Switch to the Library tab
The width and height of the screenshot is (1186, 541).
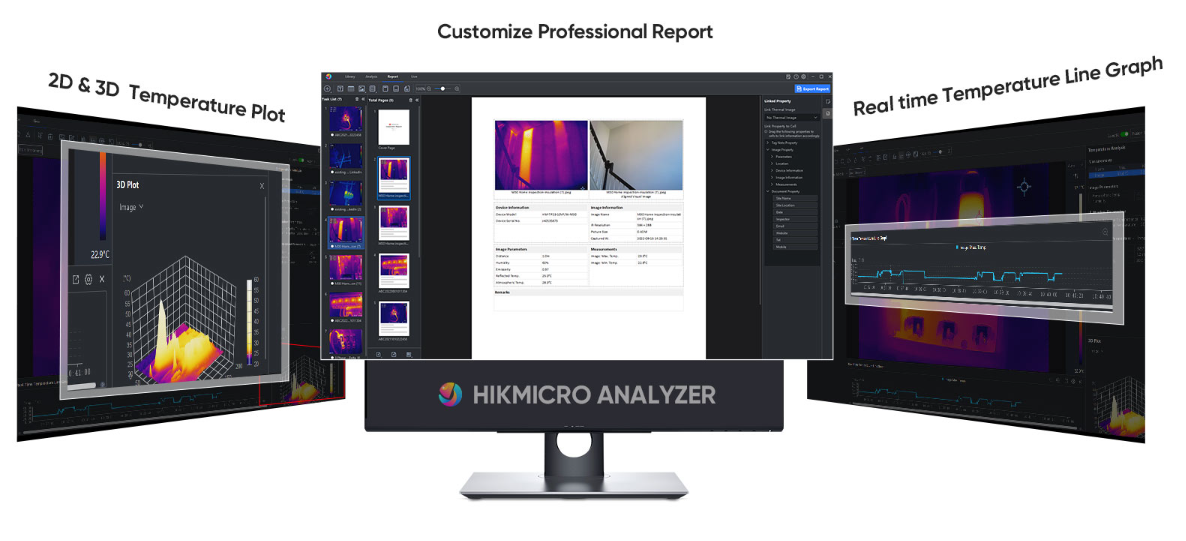pyautogui.click(x=350, y=76)
